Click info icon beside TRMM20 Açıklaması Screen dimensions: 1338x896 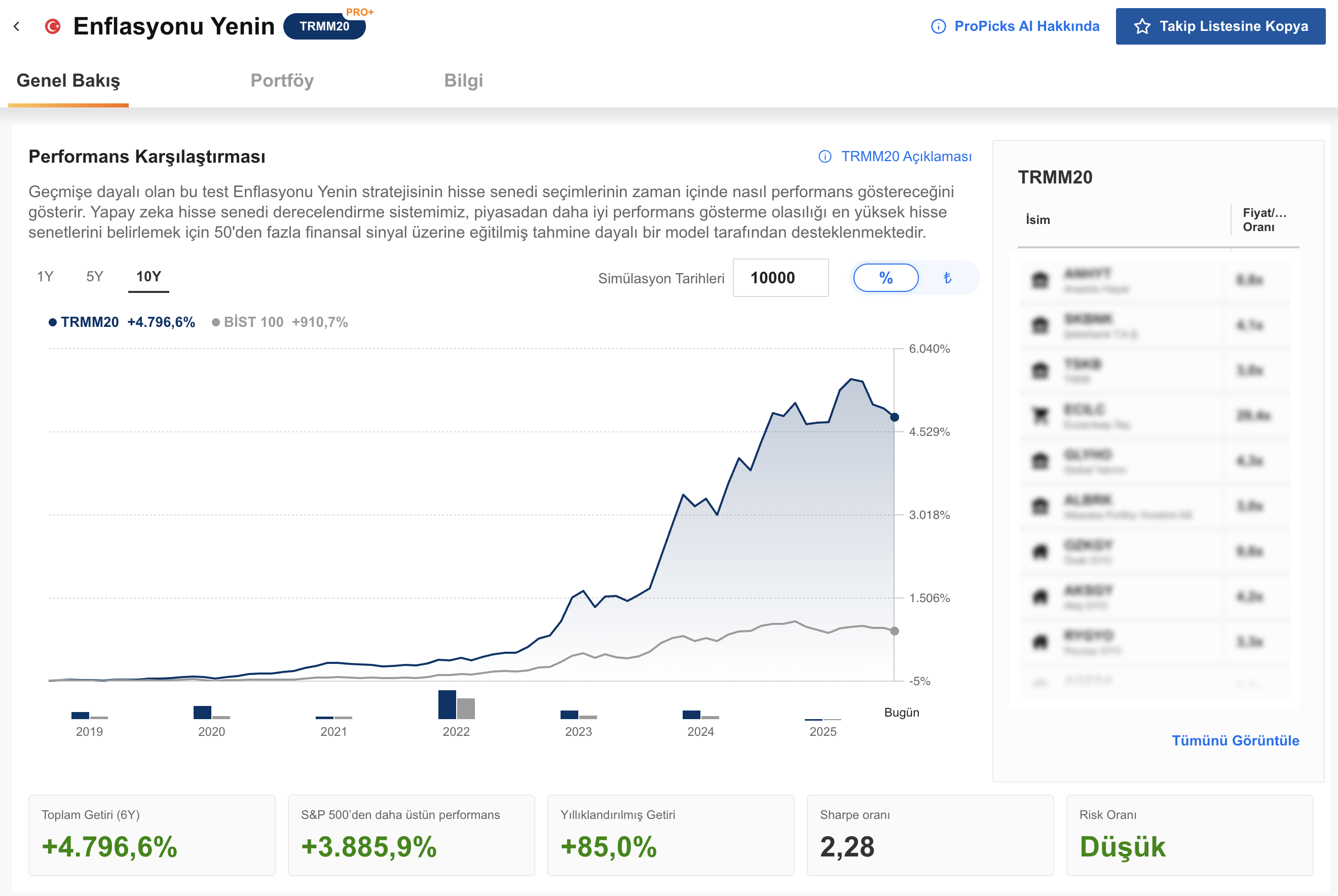(825, 156)
